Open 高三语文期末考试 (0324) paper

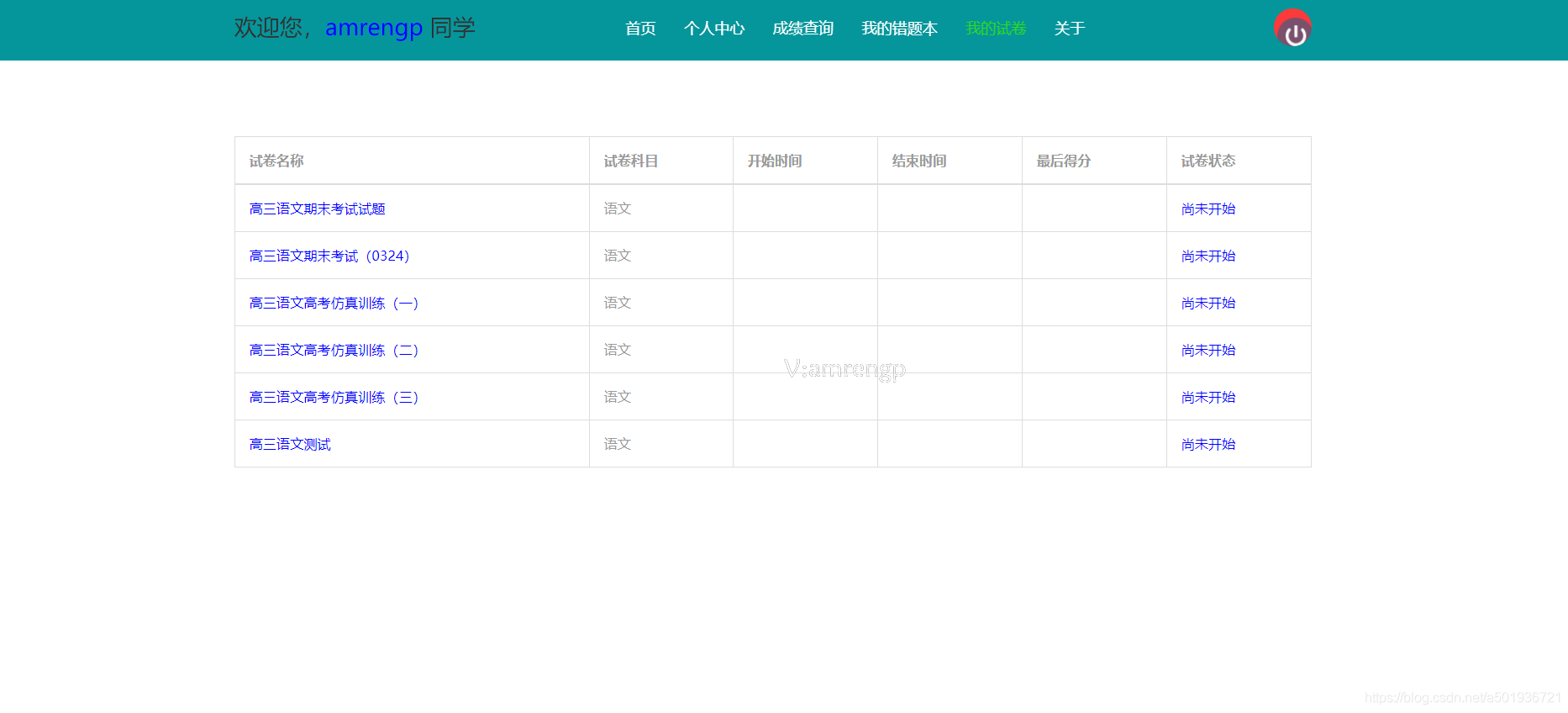click(x=329, y=256)
